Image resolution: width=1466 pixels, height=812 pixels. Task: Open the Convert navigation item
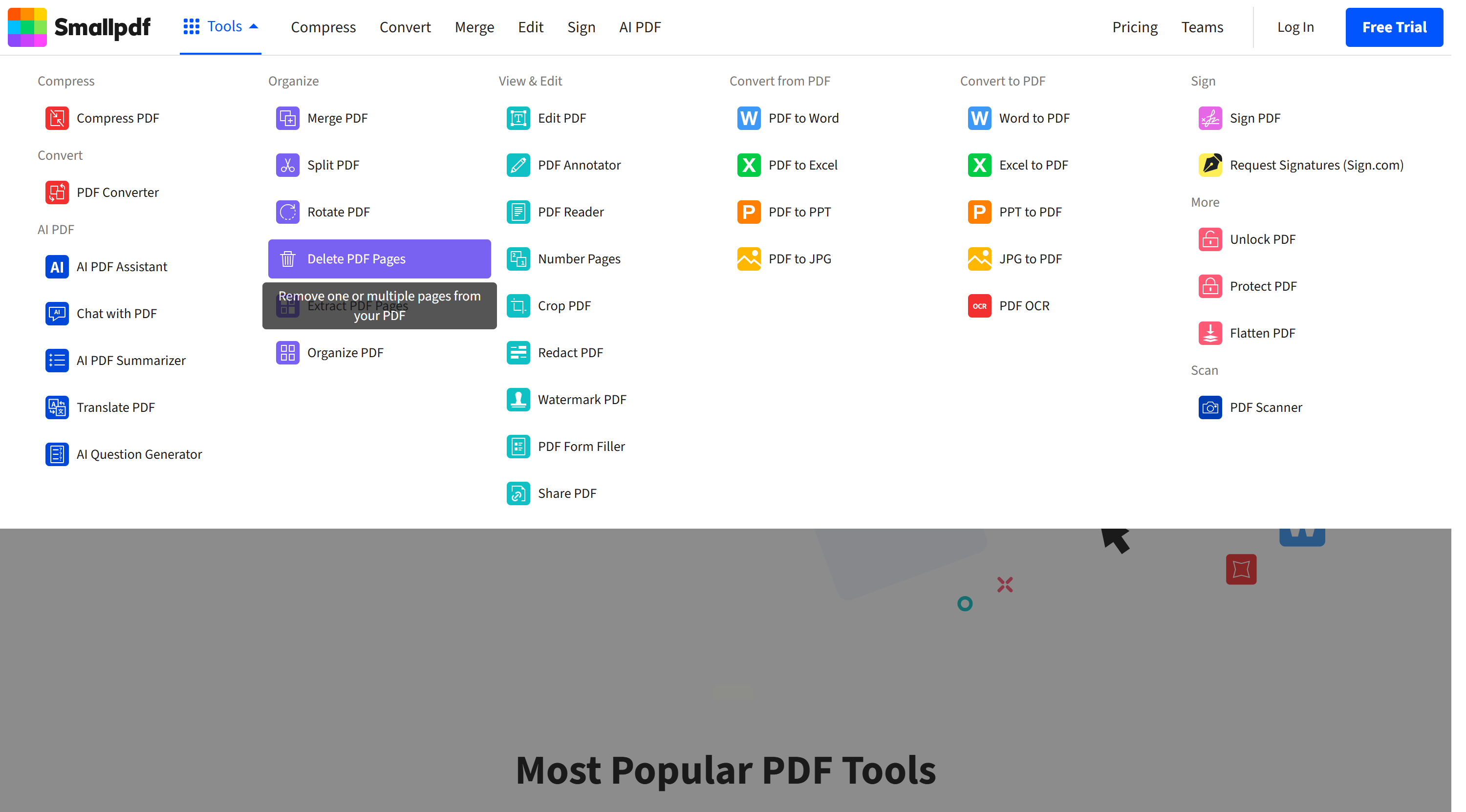pyautogui.click(x=405, y=27)
